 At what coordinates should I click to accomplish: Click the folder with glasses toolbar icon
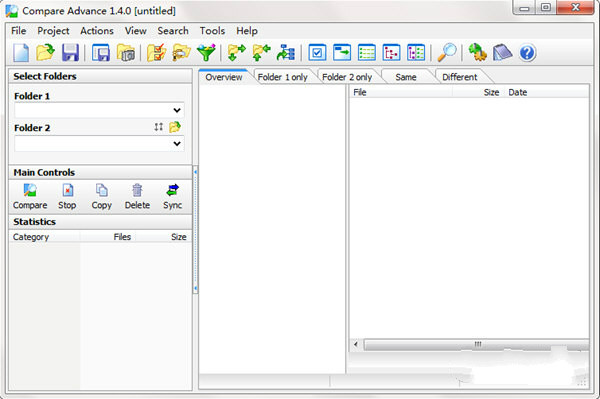click(181, 53)
